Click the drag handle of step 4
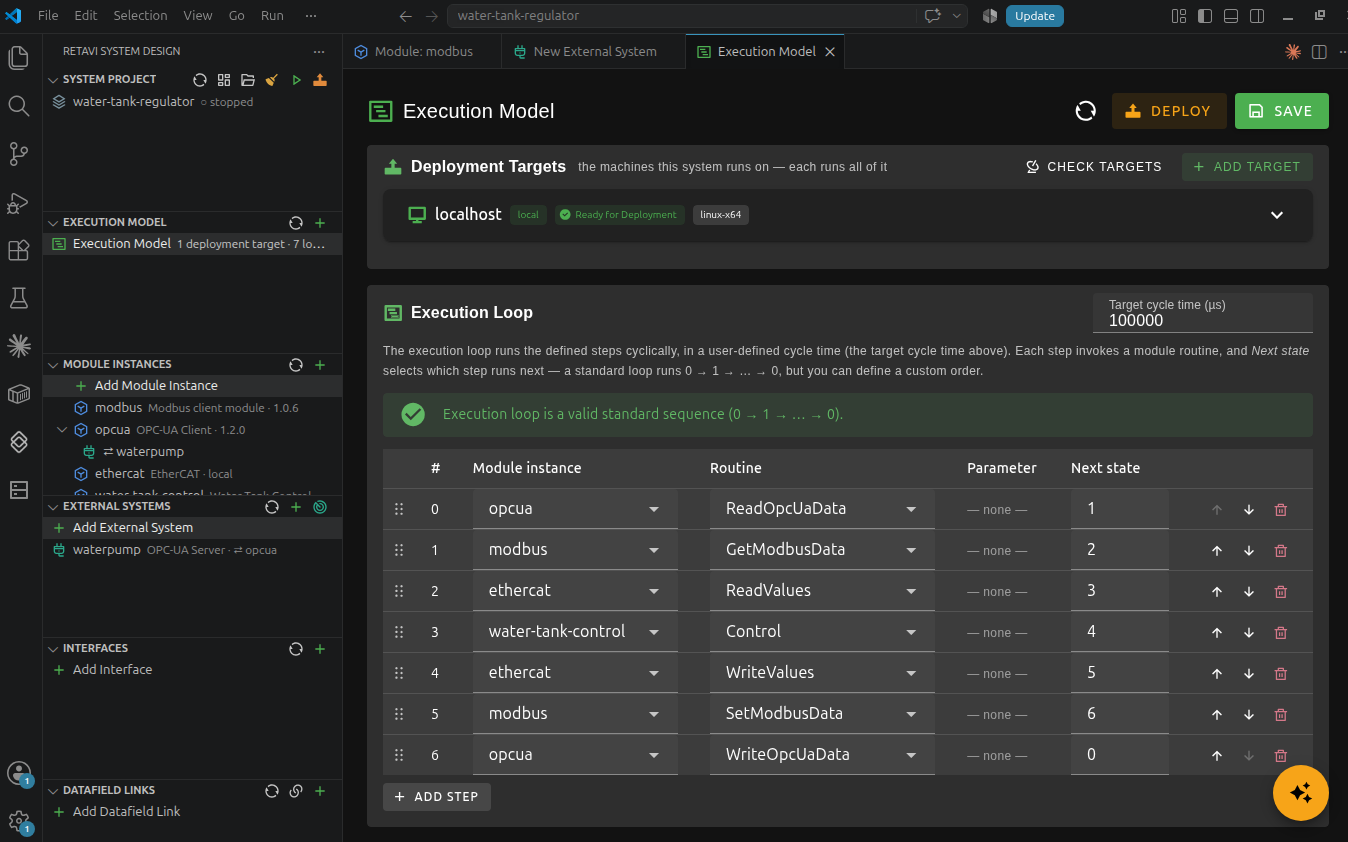This screenshot has height=842, width=1348. click(x=399, y=673)
